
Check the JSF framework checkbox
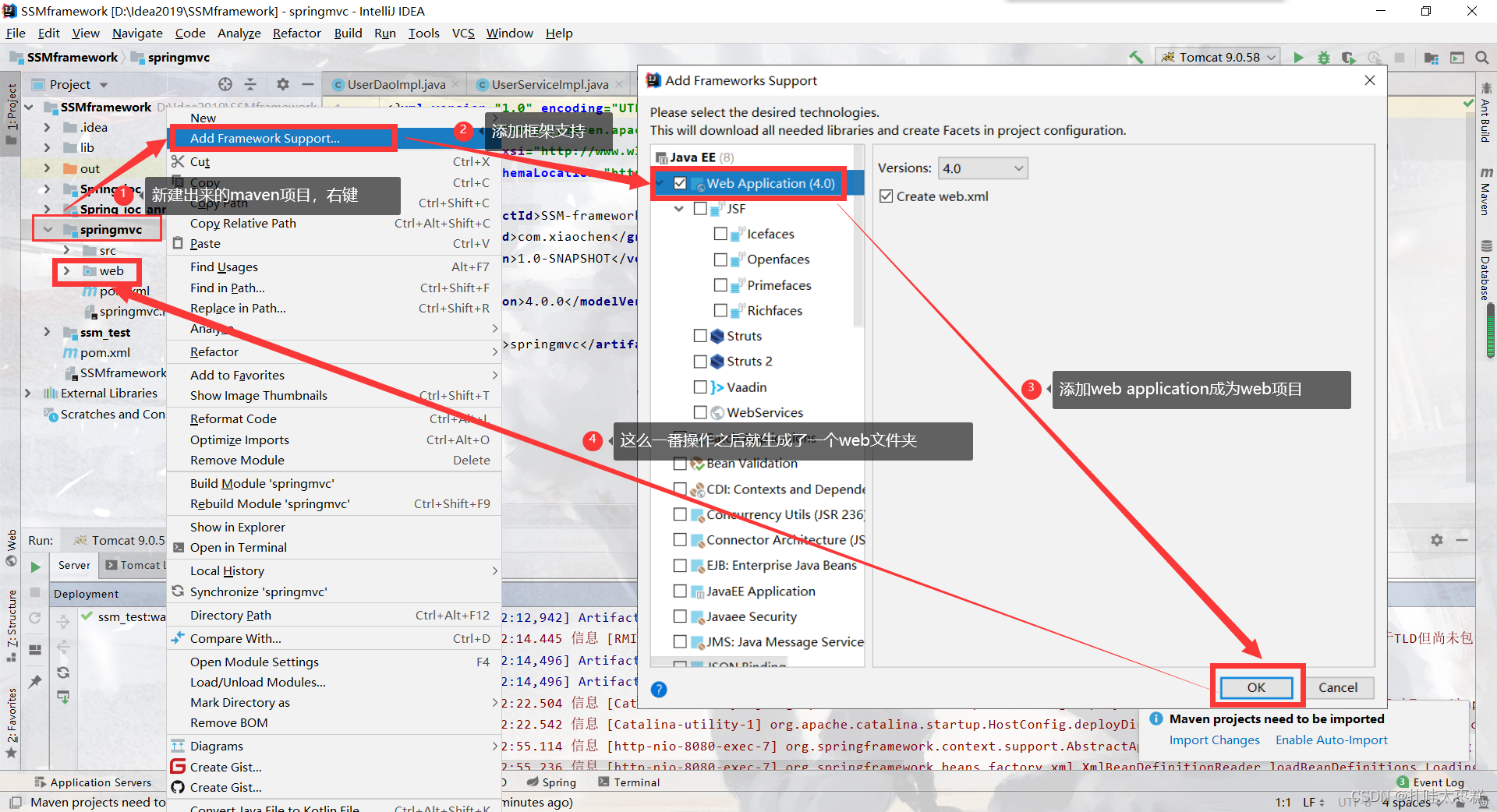pos(700,209)
